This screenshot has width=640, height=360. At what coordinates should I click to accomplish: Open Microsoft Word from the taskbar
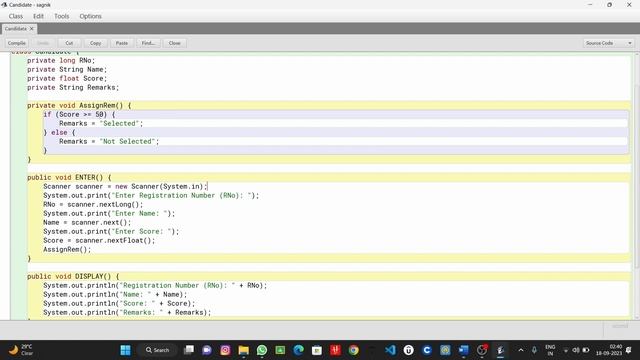464,350
